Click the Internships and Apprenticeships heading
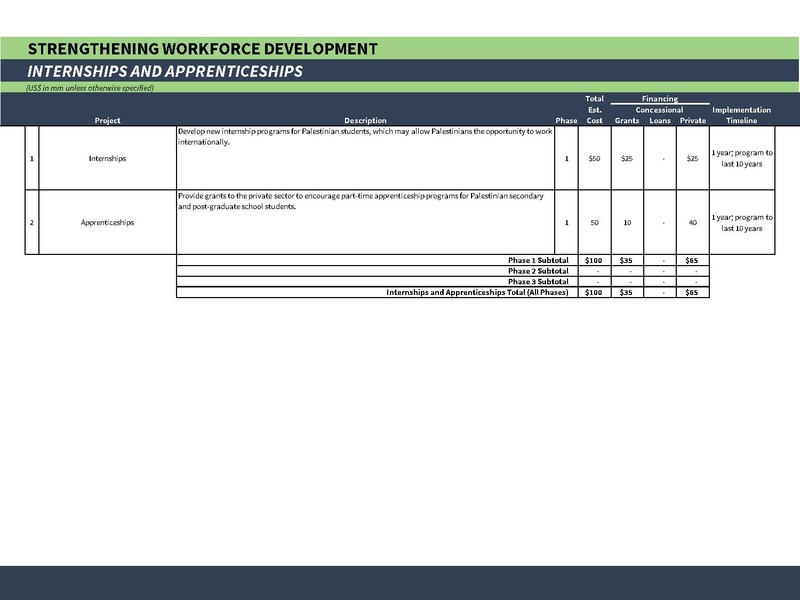The width and height of the screenshot is (800, 600). point(165,72)
